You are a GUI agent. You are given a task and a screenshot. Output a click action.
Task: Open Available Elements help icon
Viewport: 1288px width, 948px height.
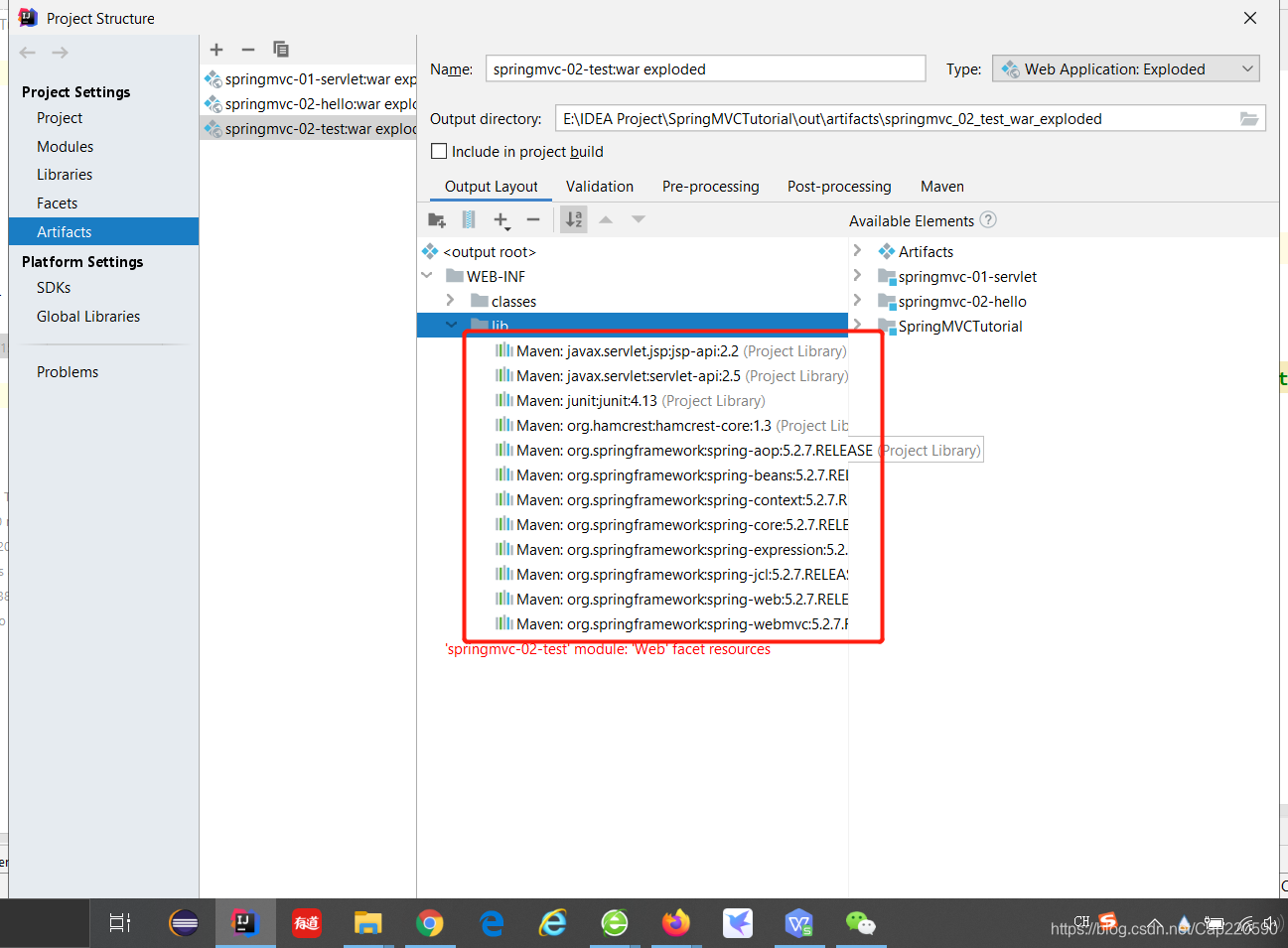tap(988, 219)
